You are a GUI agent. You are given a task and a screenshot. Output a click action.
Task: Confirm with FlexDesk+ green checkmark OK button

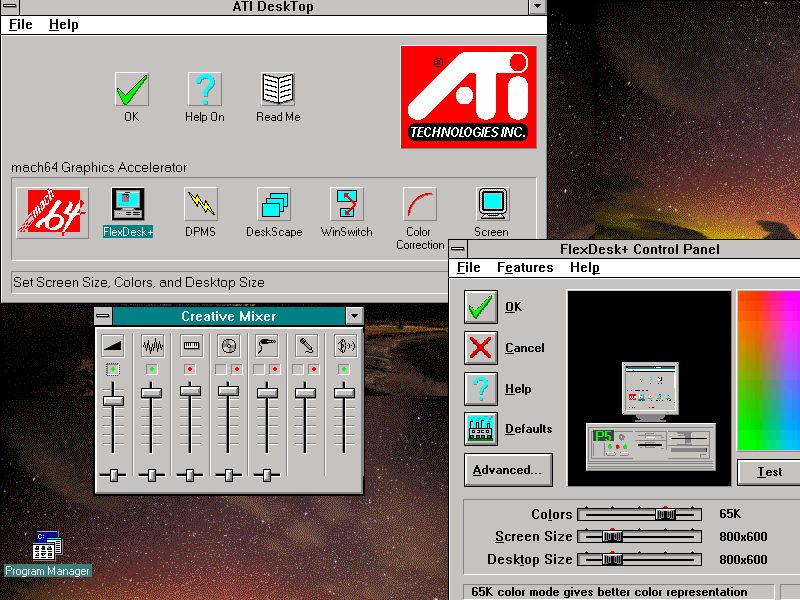coord(481,307)
